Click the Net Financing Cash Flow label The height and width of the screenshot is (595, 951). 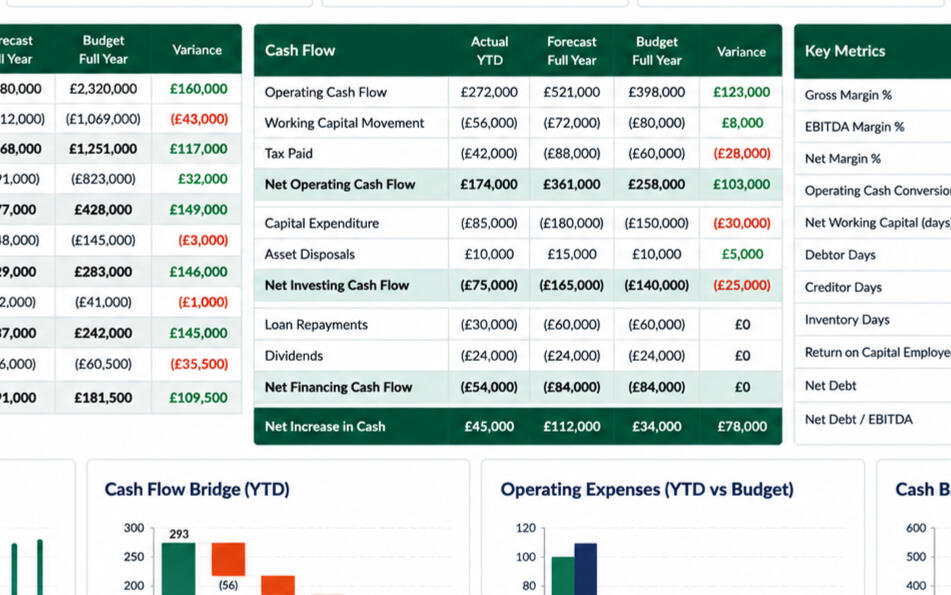tap(338, 387)
